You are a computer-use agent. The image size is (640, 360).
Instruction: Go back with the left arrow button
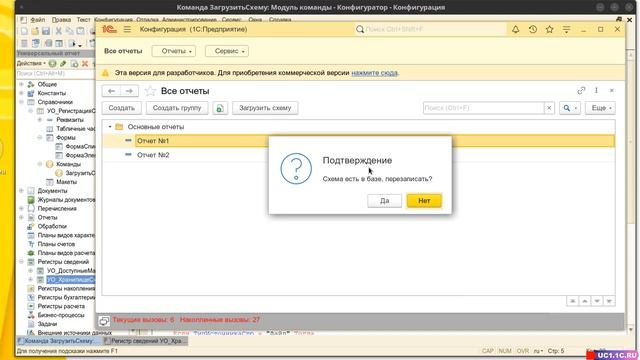click(111, 91)
